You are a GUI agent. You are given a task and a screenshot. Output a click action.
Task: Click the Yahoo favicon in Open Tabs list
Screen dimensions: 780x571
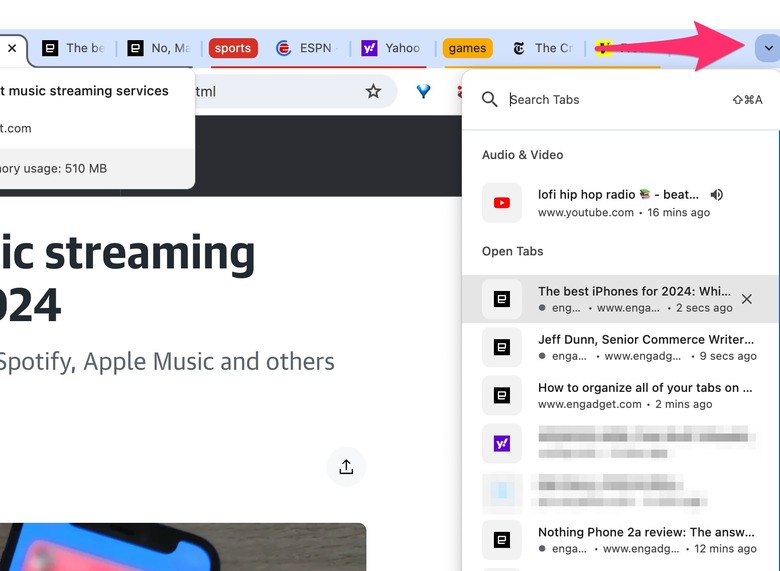501,443
